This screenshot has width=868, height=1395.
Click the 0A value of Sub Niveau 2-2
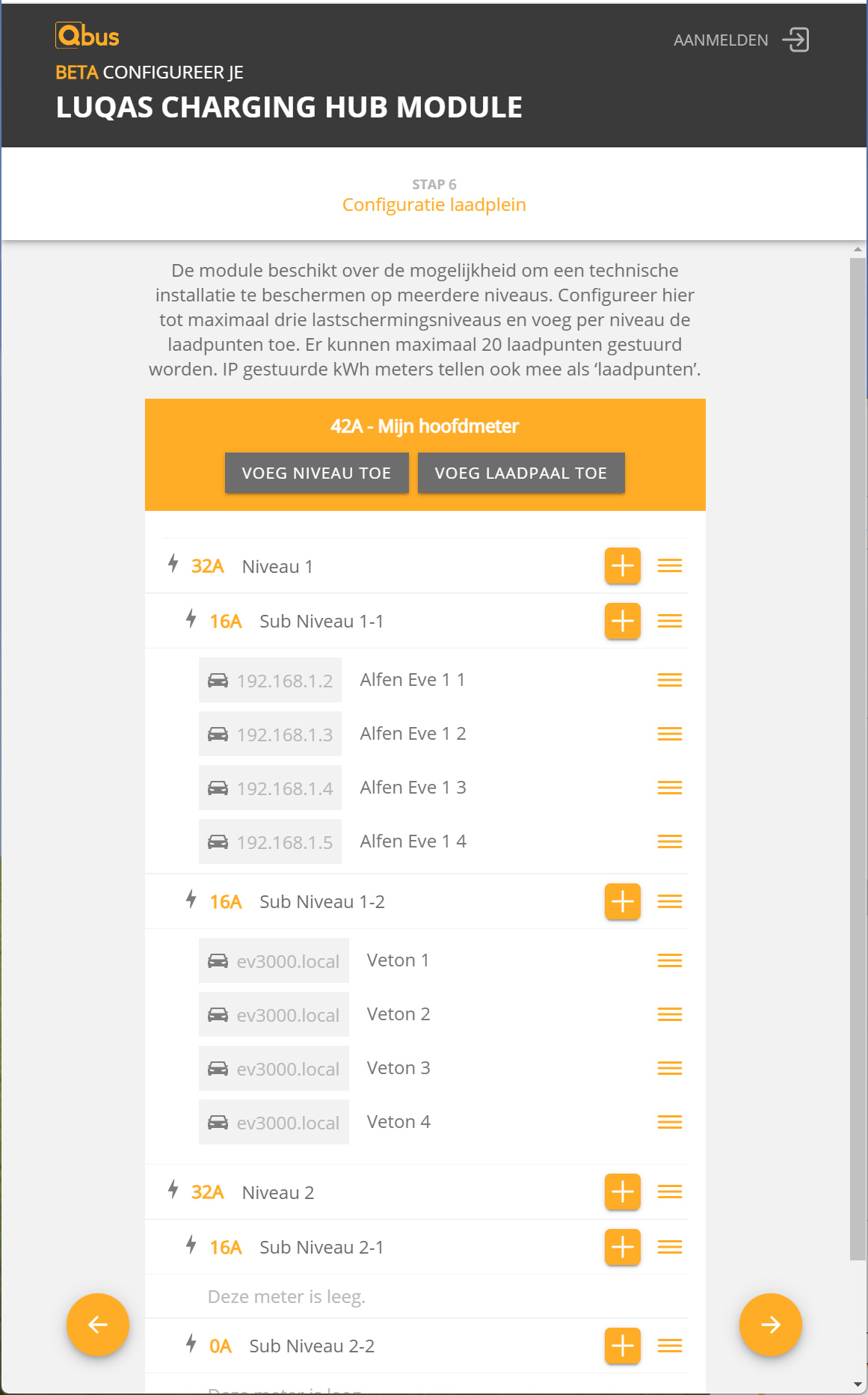pyautogui.click(x=221, y=1346)
